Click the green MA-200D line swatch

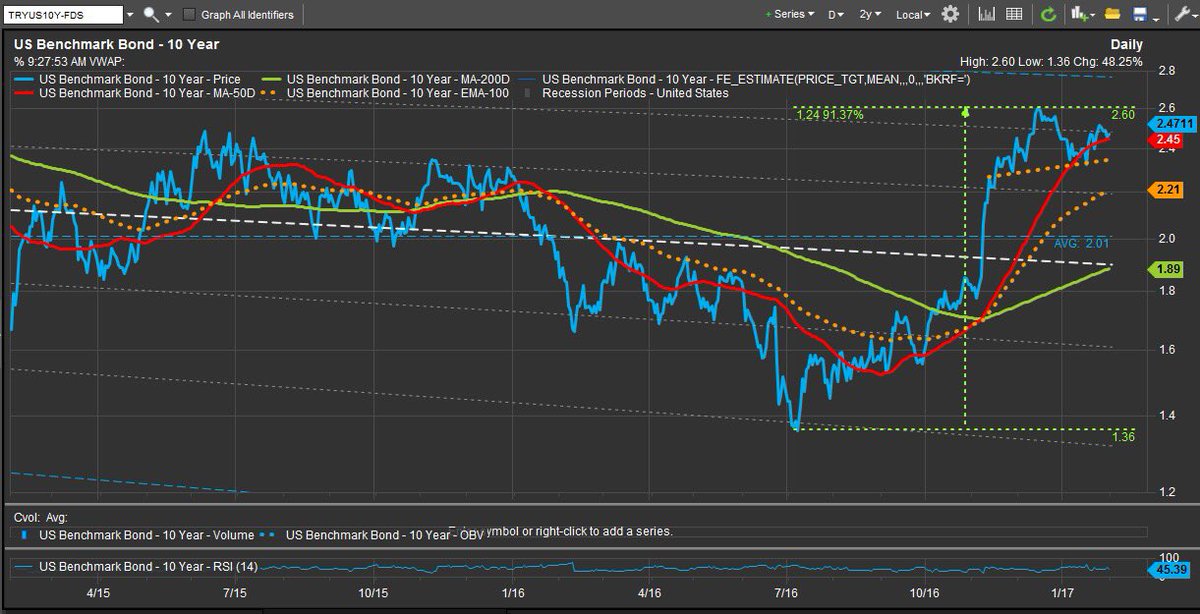pyautogui.click(x=270, y=78)
